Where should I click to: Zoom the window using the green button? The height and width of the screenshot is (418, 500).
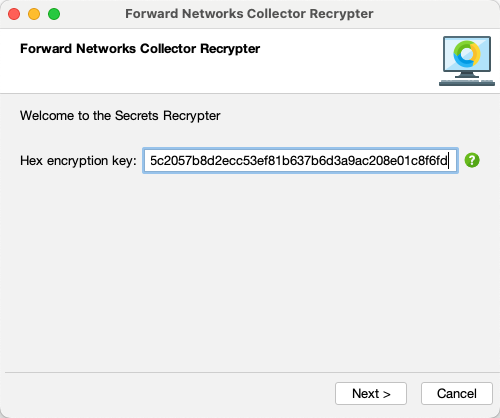pyautogui.click(x=54, y=14)
